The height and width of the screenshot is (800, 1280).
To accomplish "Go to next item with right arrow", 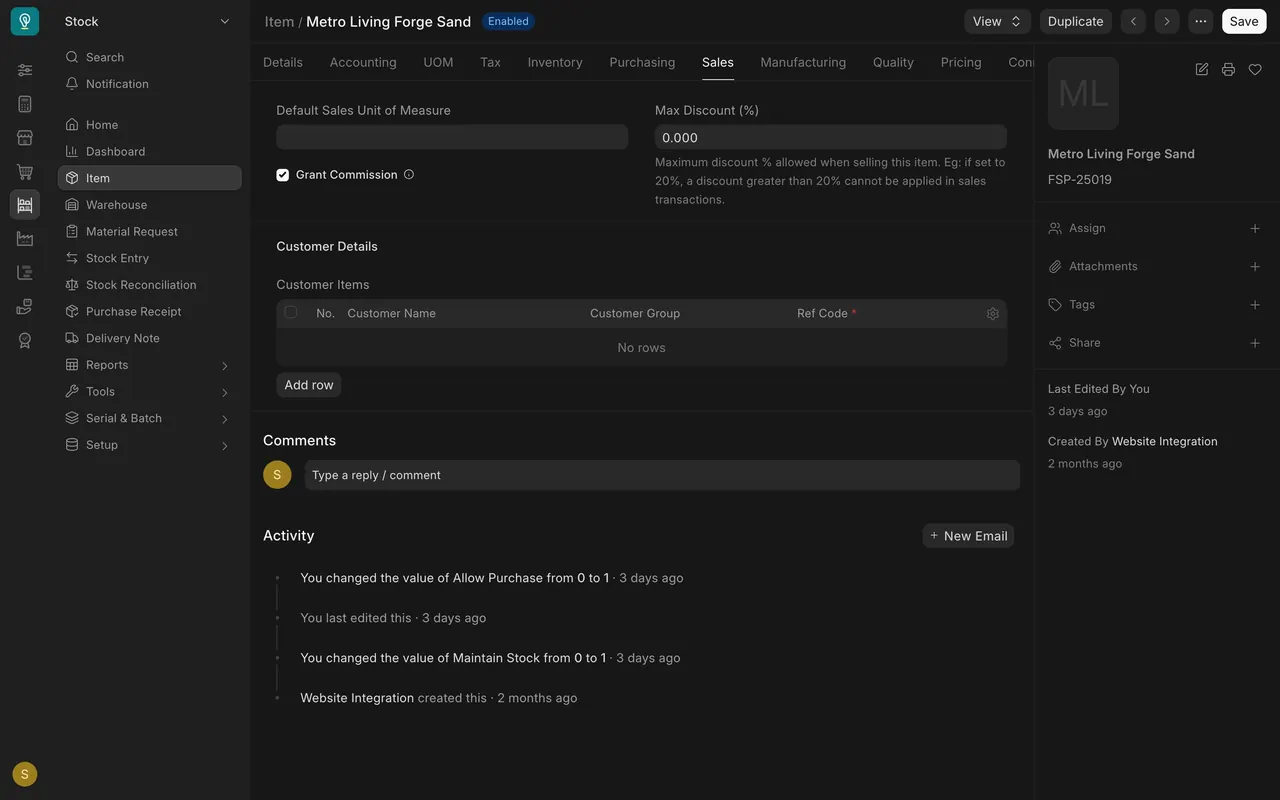I will tap(1167, 21).
